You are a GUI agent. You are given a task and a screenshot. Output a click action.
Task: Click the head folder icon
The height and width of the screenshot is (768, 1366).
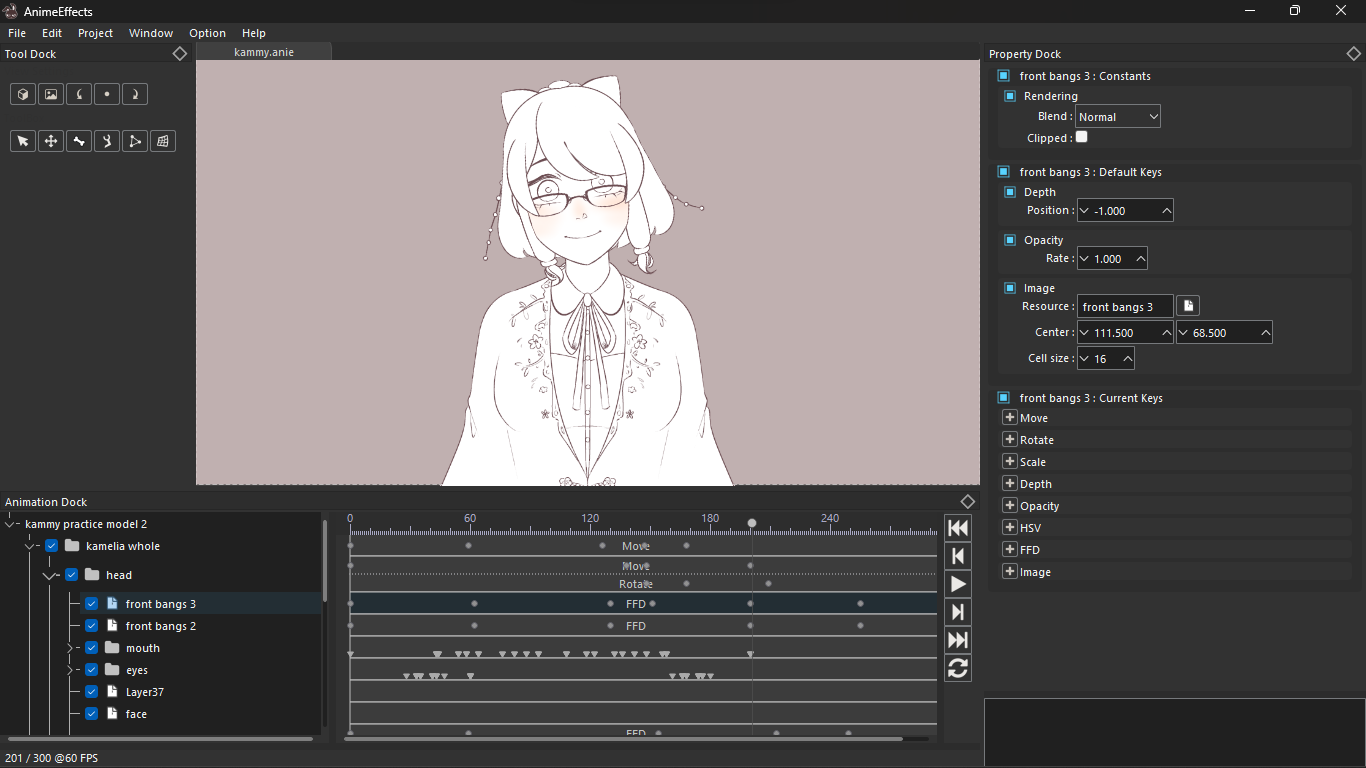92,575
